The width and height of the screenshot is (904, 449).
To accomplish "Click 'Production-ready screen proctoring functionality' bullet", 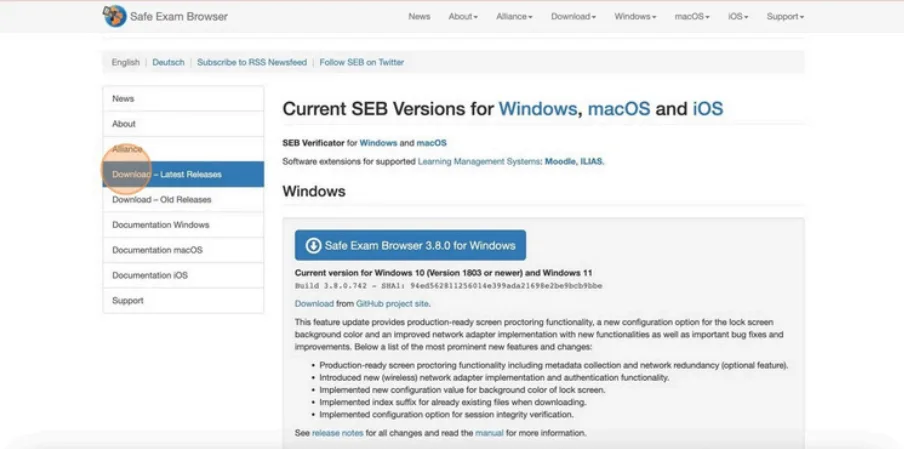I will pyautogui.click(x=553, y=365).
